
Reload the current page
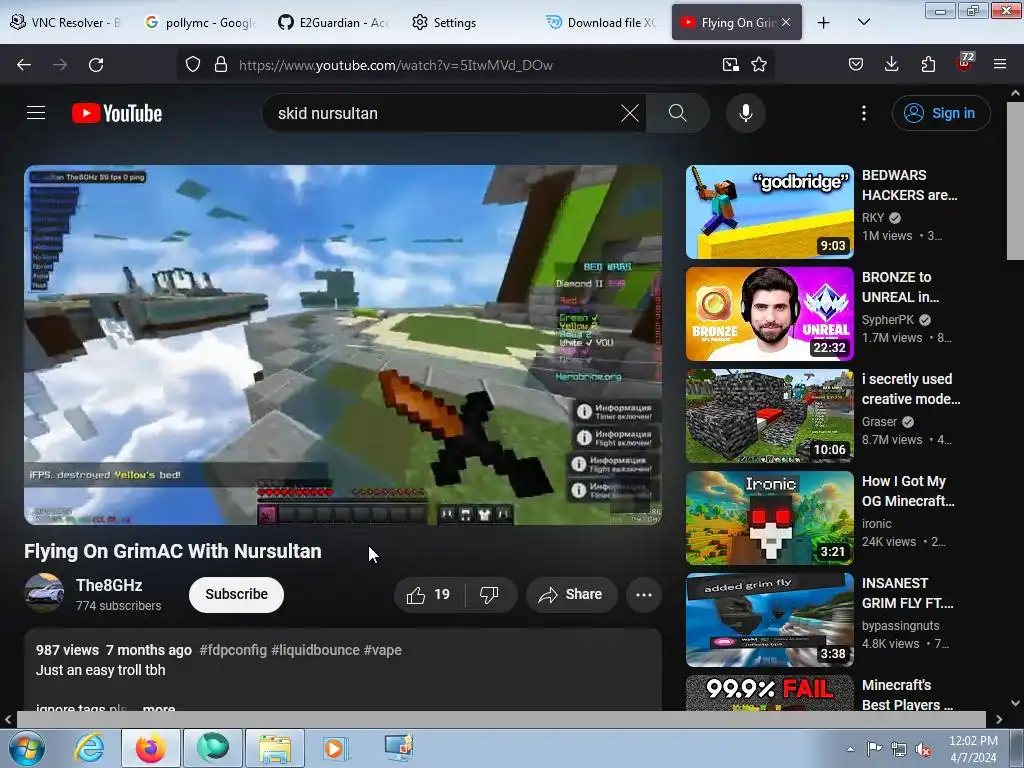tap(96, 65)
